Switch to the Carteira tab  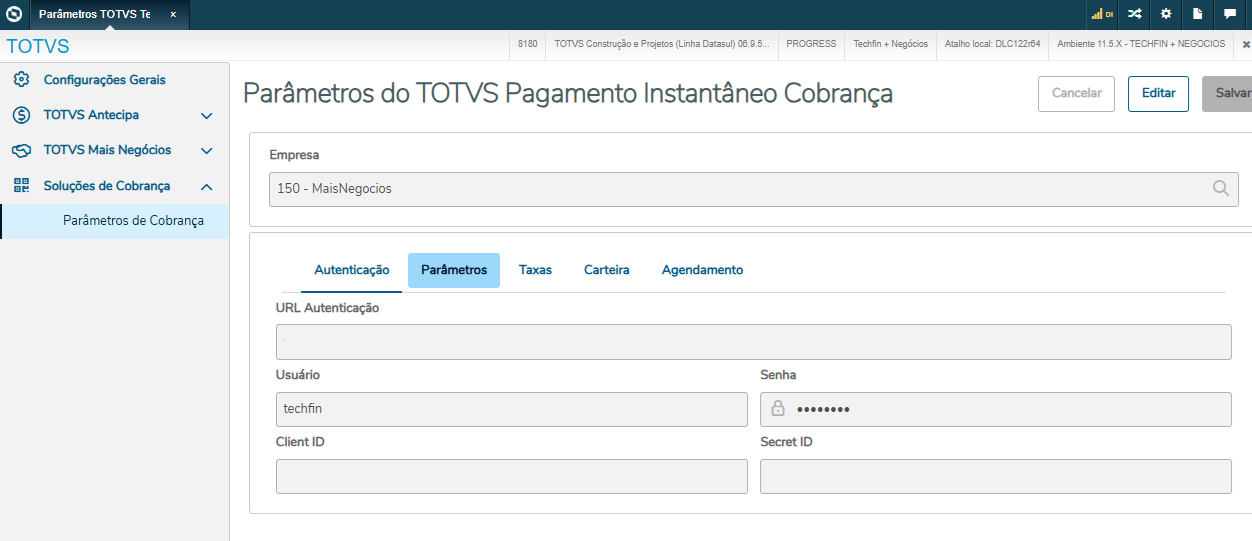click(607, 270)
